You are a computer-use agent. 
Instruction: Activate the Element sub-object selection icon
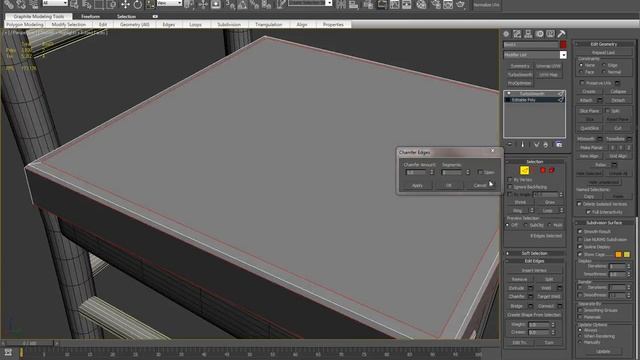[x=552, y=170]
